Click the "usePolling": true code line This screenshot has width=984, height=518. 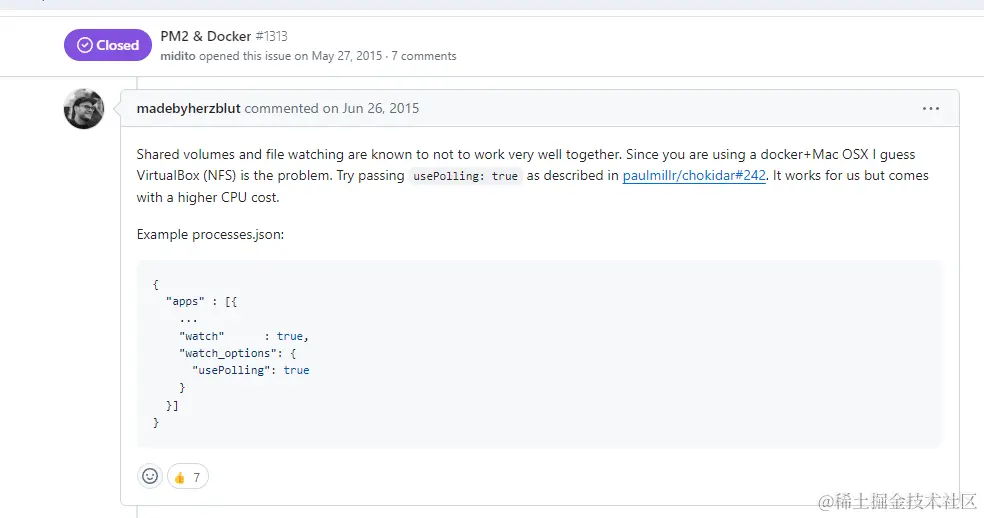coord(251,370)
